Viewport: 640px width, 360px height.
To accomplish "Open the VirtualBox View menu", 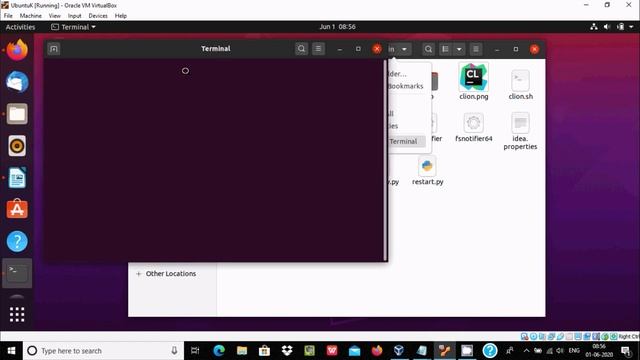I will click(x=55, y=16).
